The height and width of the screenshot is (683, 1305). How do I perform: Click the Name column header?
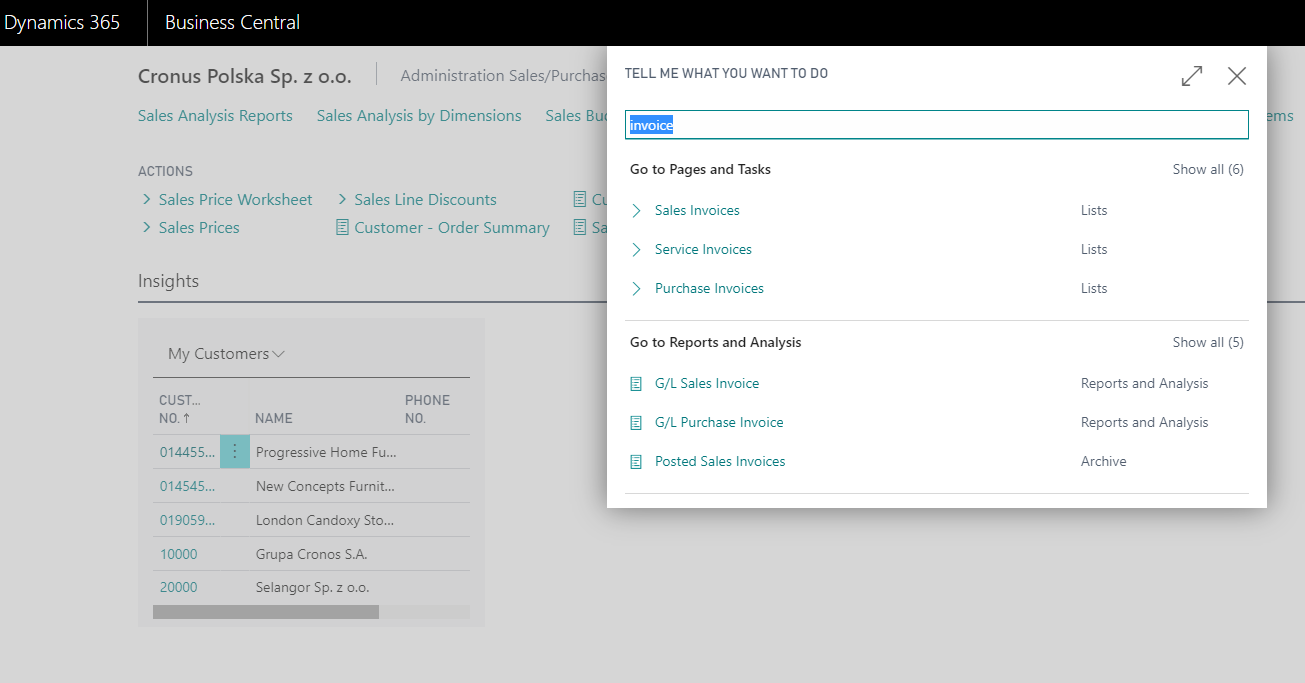(274, 418)
